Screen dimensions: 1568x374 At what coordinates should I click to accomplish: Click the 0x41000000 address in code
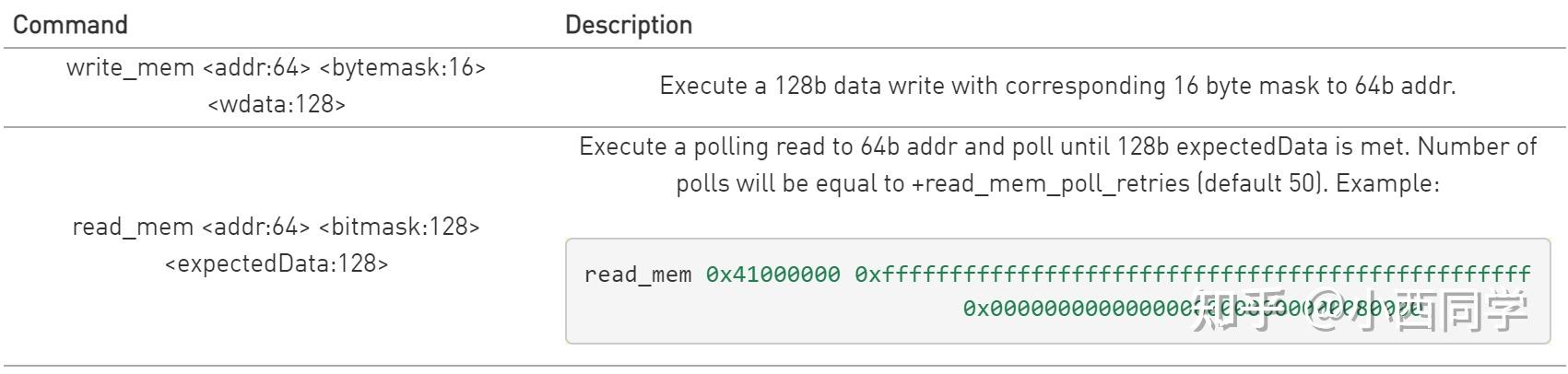point(773,275)
